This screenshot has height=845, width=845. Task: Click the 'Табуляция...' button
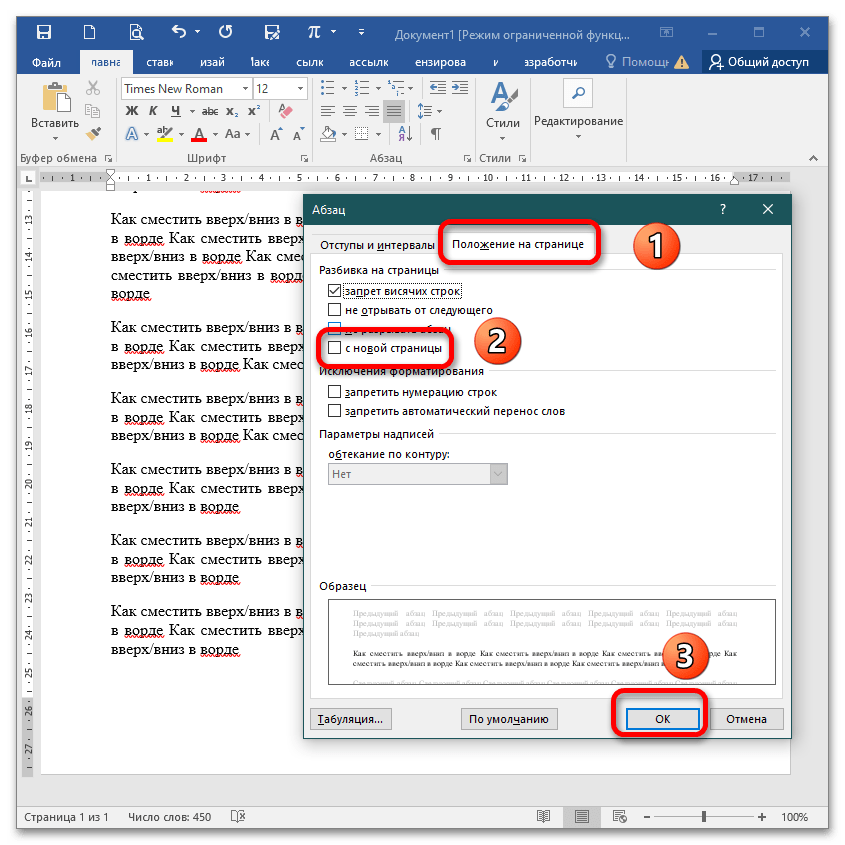(x=349, y=718)
